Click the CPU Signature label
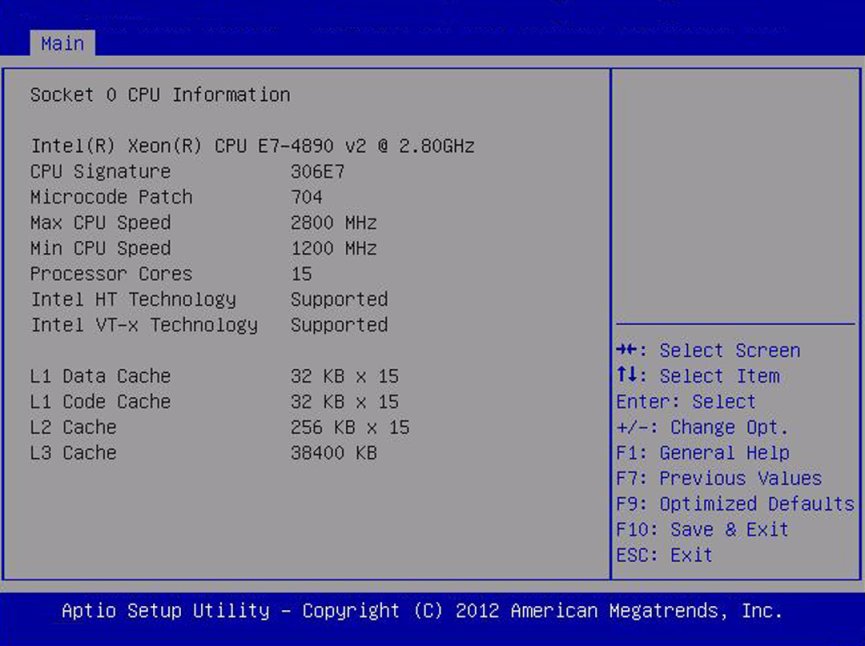865x646 pixels. click(x=100, y=172)
